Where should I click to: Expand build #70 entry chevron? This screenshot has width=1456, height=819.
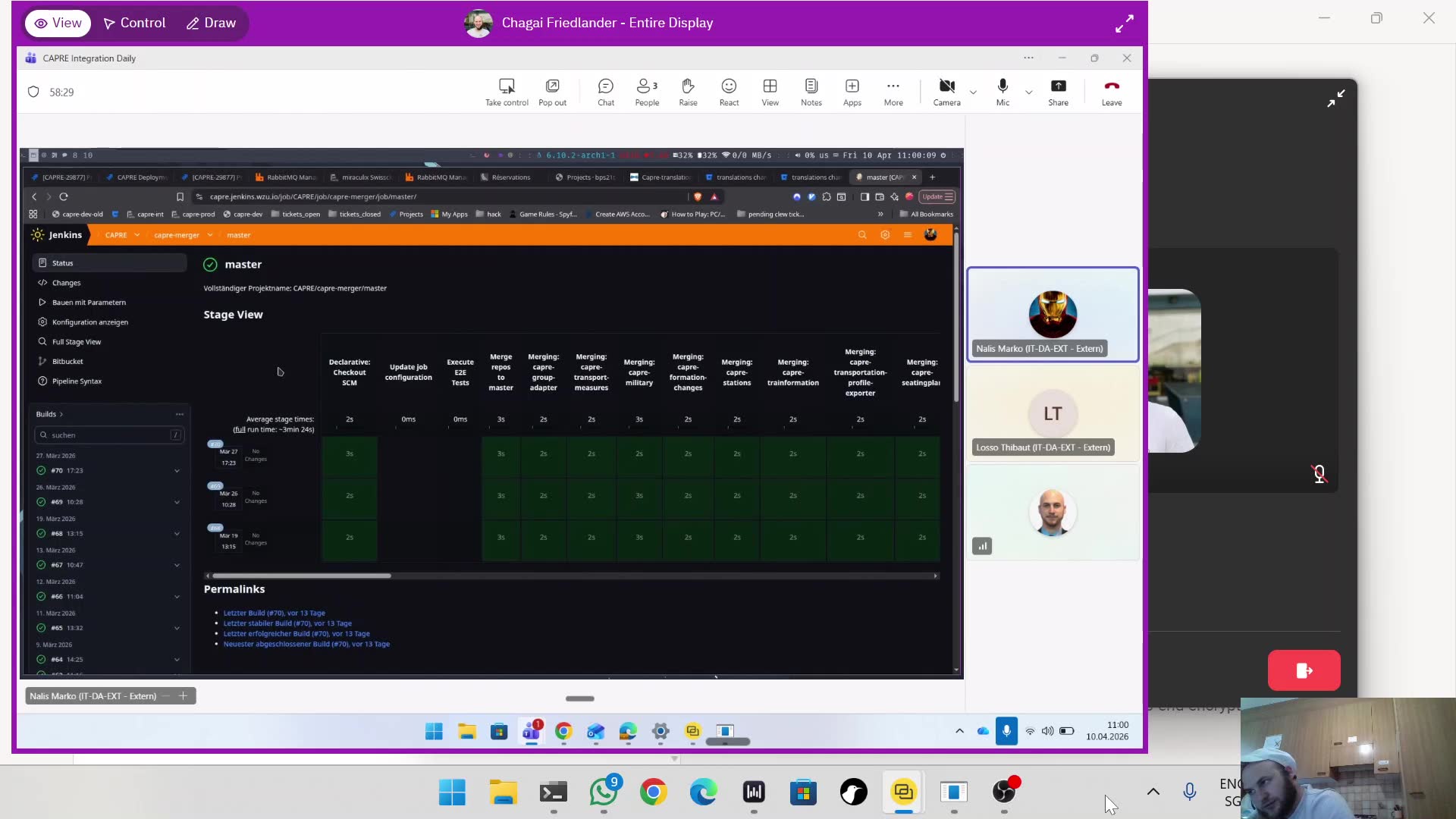177,471
